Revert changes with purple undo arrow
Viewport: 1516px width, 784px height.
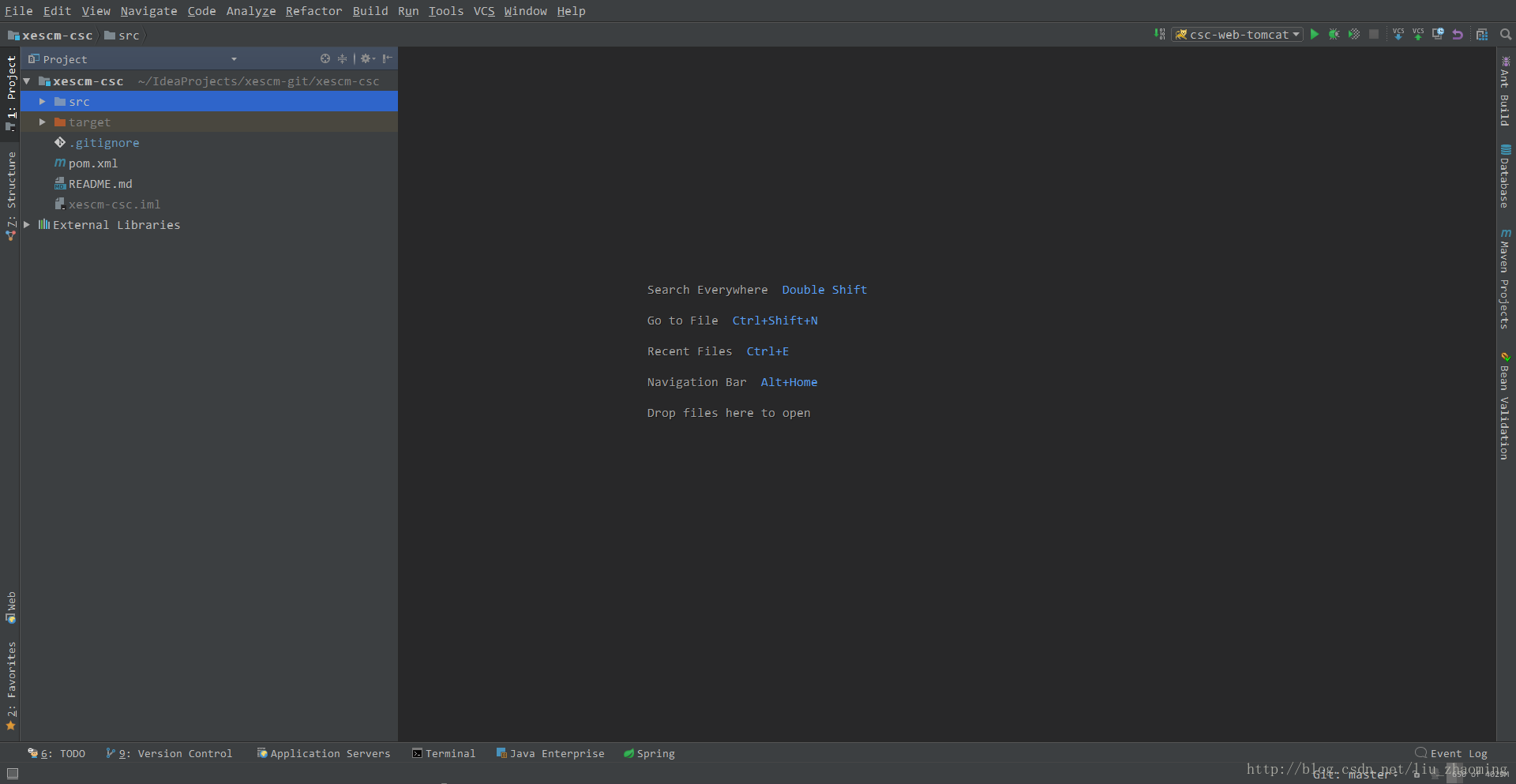tap(1458, 34)
